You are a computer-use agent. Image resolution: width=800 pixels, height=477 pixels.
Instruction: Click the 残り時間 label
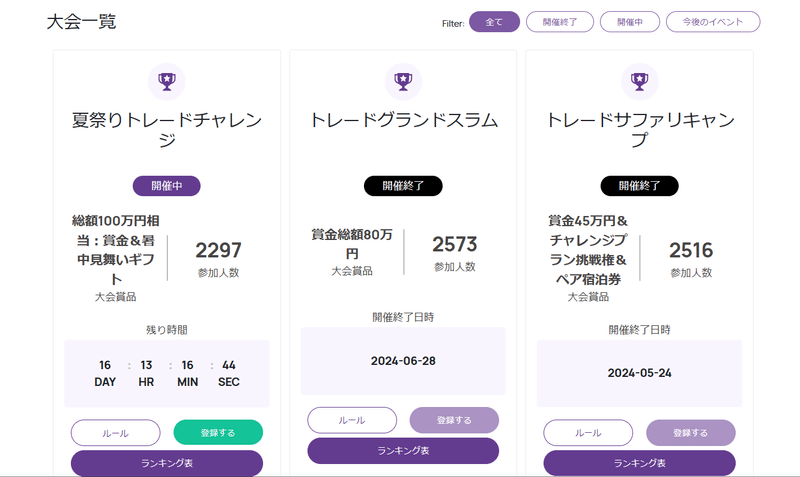click(167, 330)
